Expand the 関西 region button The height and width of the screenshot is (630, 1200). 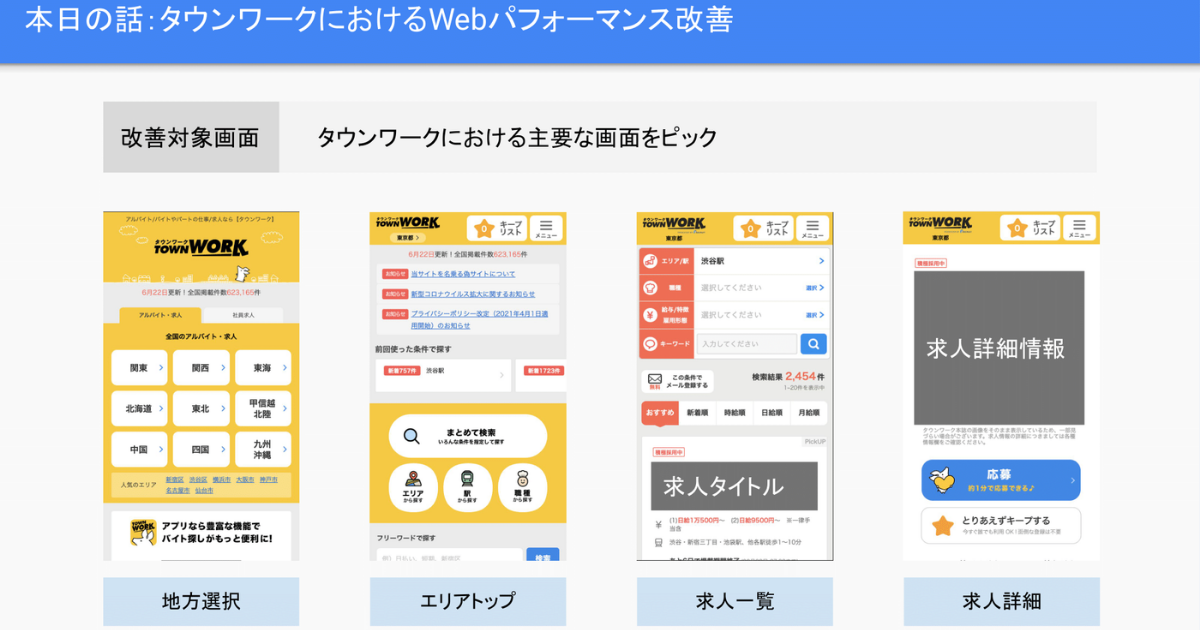(x=201, y=368)
